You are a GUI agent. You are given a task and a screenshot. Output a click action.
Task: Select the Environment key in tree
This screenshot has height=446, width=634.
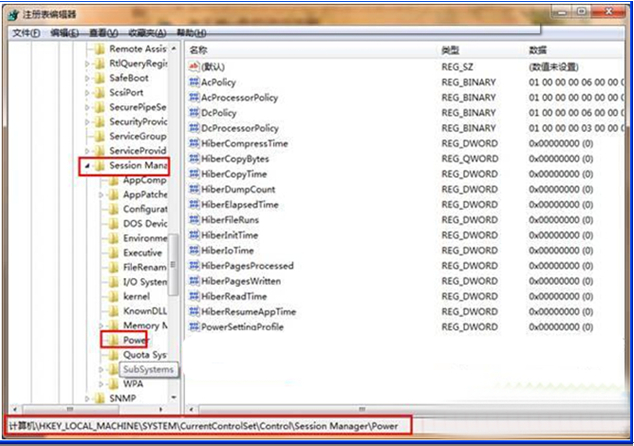click(145, 238)
